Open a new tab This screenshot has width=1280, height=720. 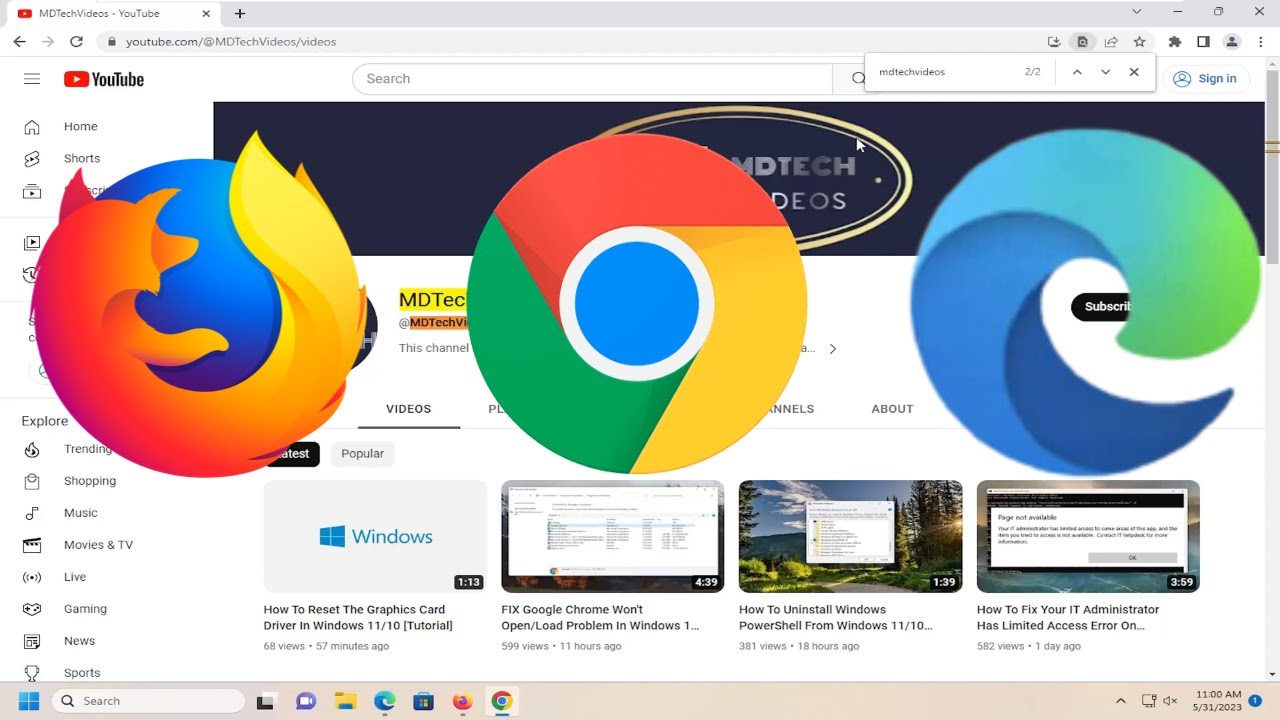click(x=240, y=14)
